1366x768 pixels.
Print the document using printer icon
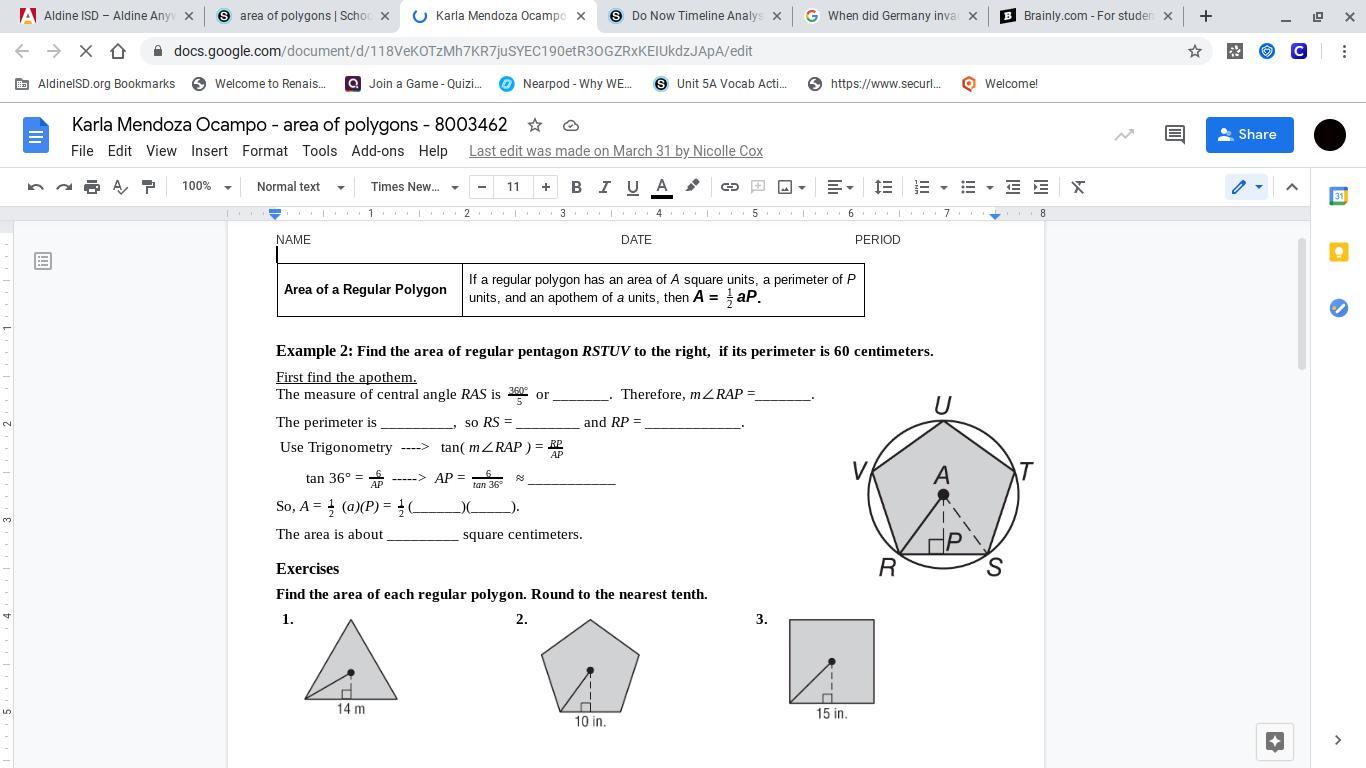[x=92, y=187]
